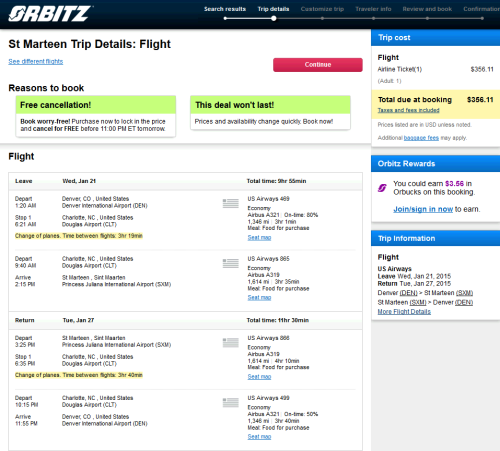Click the Trip cost panel header

(x=435, y=37)
